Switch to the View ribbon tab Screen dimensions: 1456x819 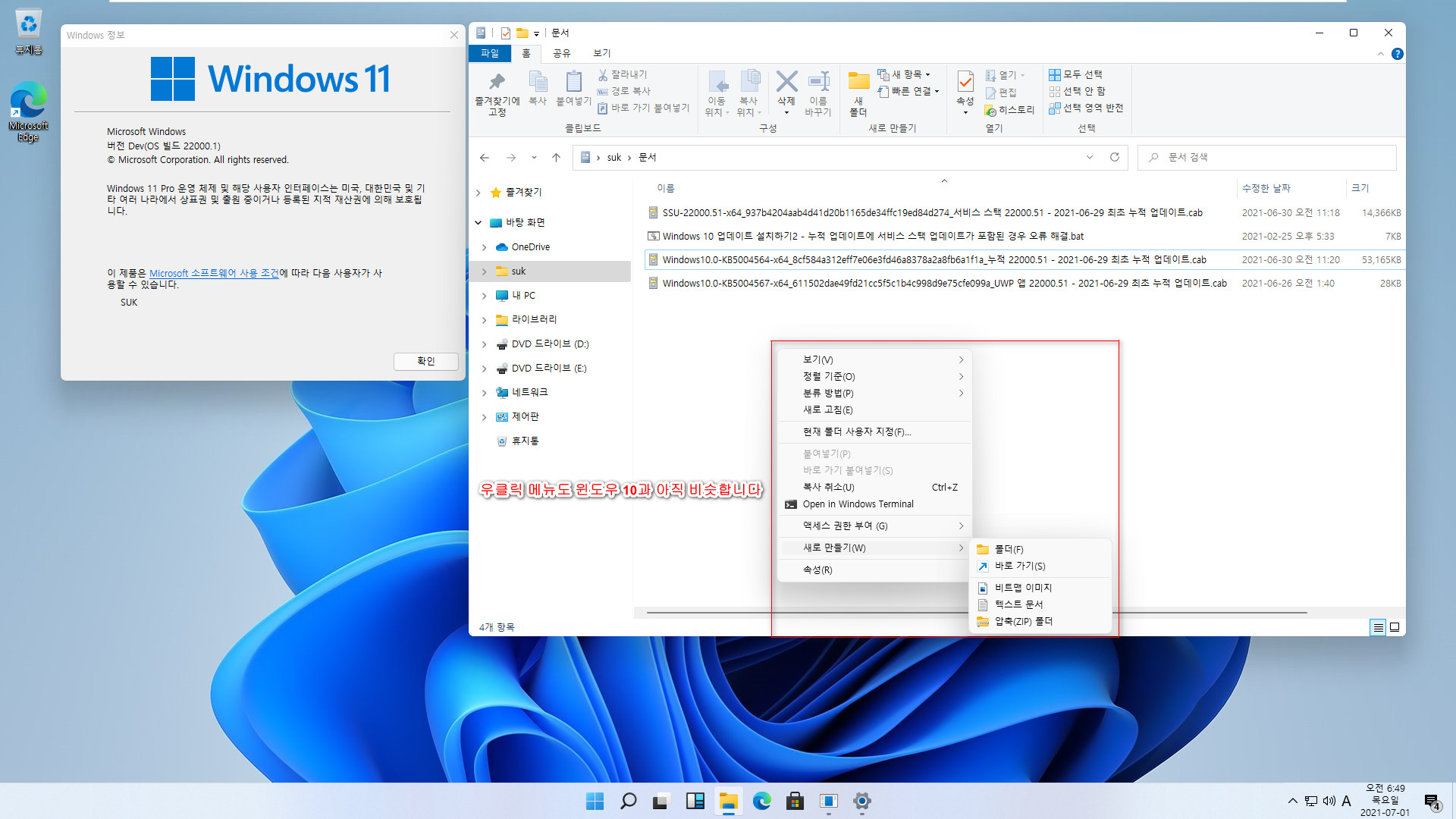pos(602,53)
